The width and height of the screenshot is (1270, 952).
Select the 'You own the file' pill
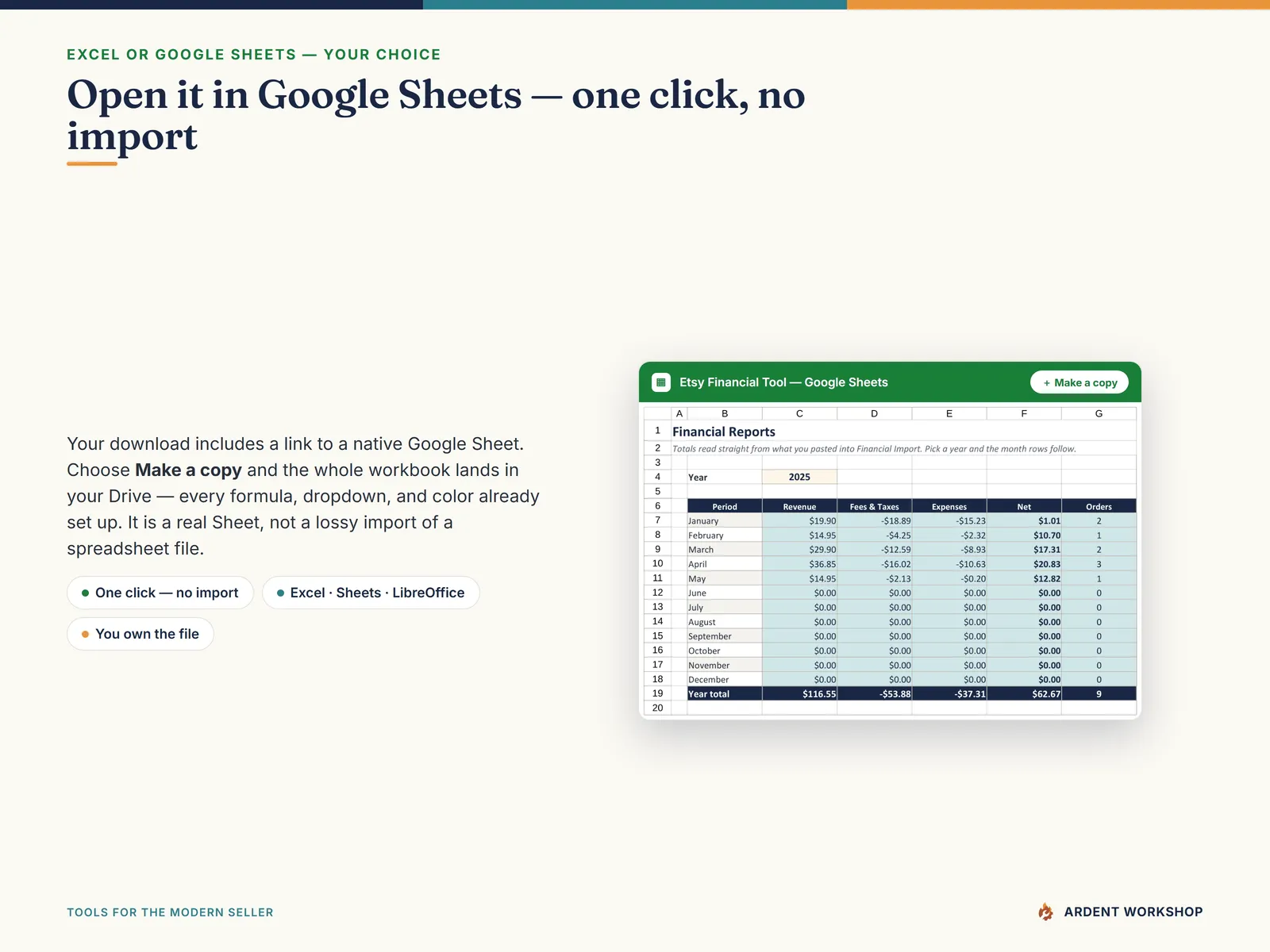click(140, 634)
